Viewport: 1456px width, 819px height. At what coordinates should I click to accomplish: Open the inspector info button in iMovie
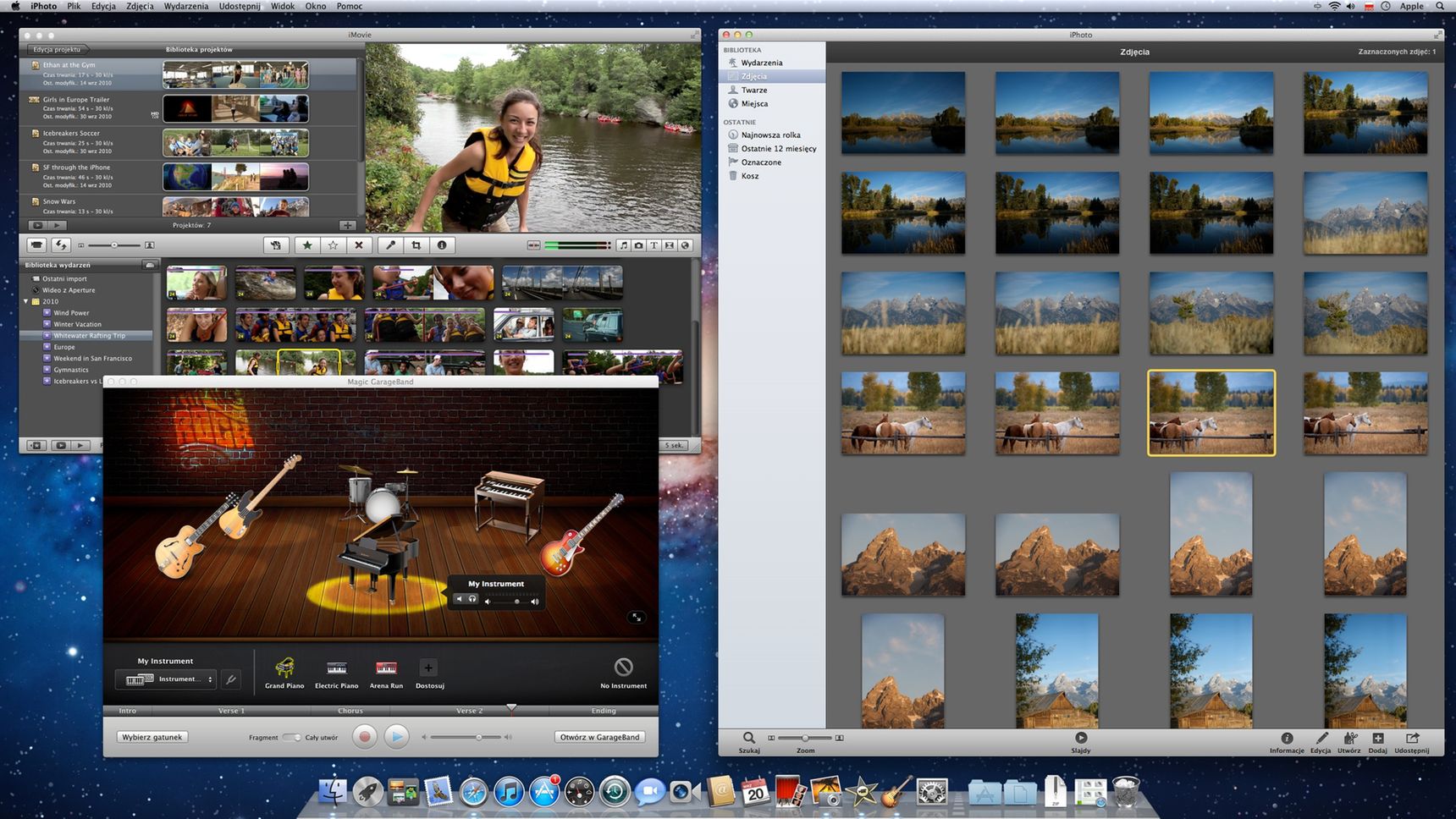(442, 245)
